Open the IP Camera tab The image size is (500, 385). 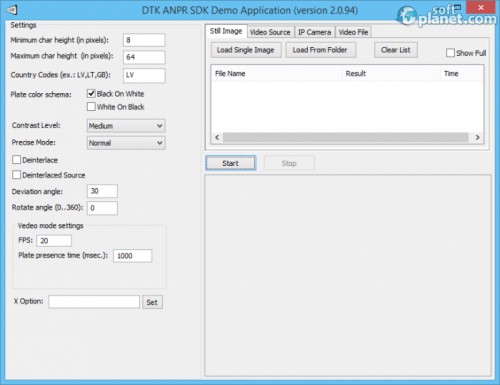[x=314, y=32]
